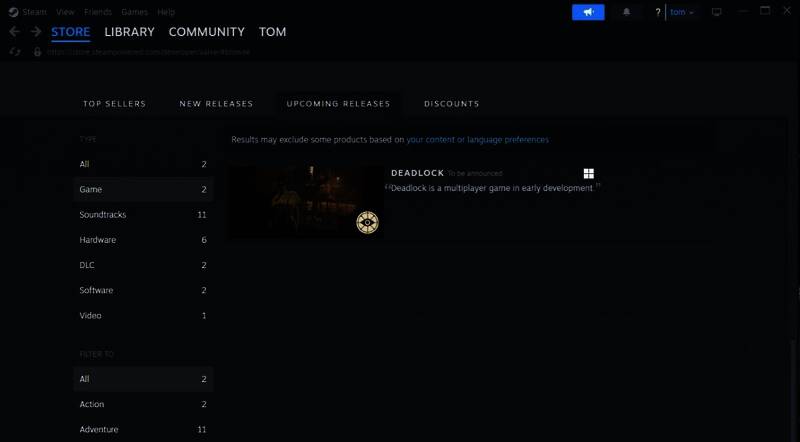Go back with the left arrow

coord(14,32)
